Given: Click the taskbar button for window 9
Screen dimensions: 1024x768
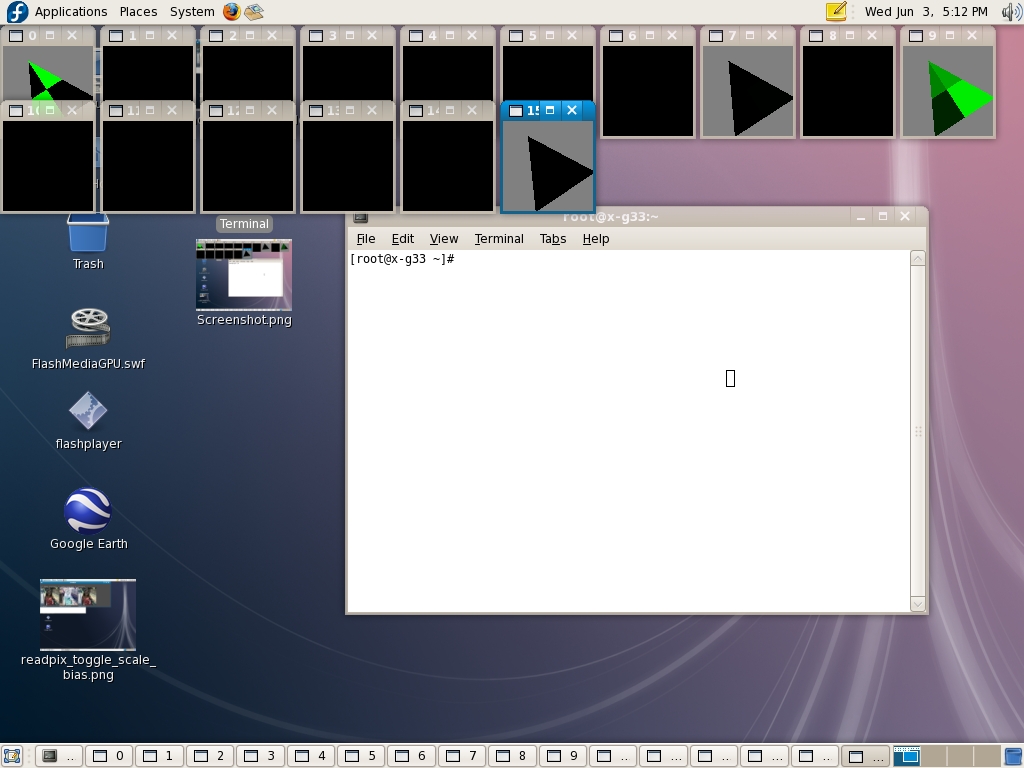Looking at the screenshot, I should 562,756.
